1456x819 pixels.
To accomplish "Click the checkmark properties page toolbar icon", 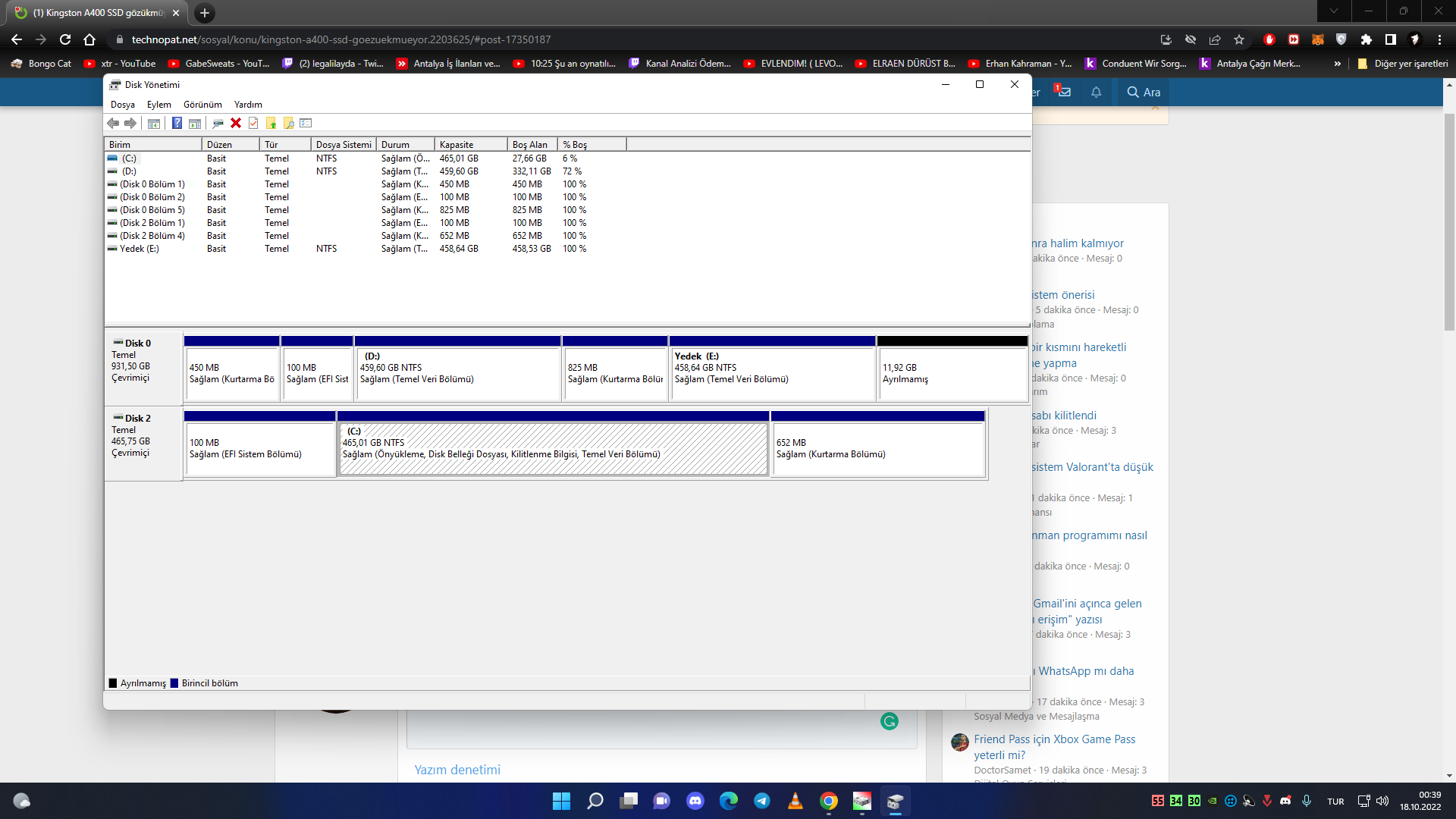I will tap(253, 123).
